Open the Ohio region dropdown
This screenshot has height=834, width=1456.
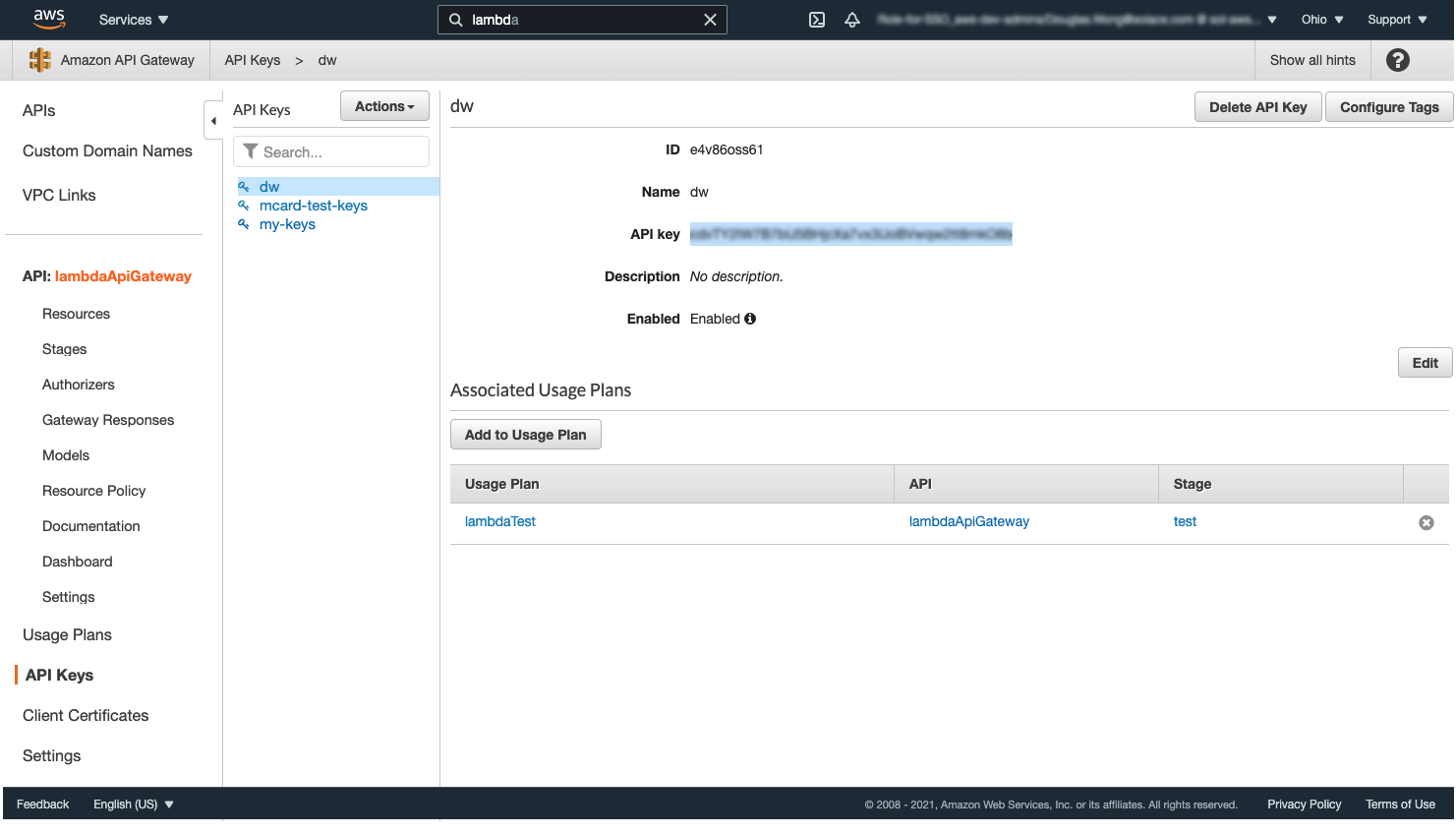point(1321,20)
